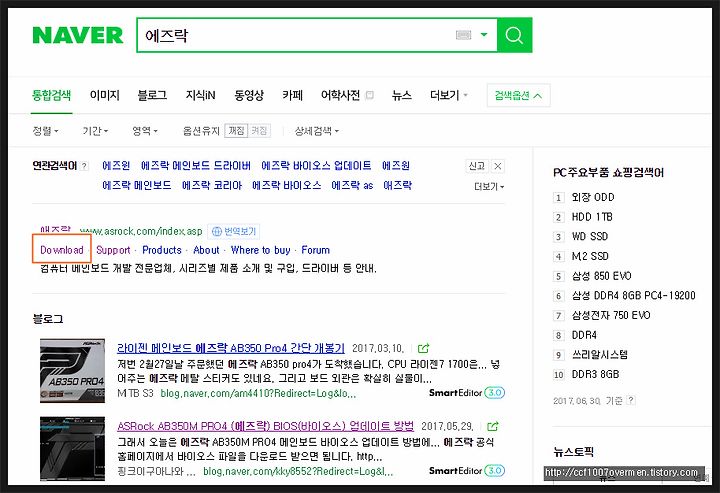Image resolution: width=720 pixels, height=493 pixels.
Task: Click new-window icon beside 2017.03.10 post
Action: [x=423, y=348]
